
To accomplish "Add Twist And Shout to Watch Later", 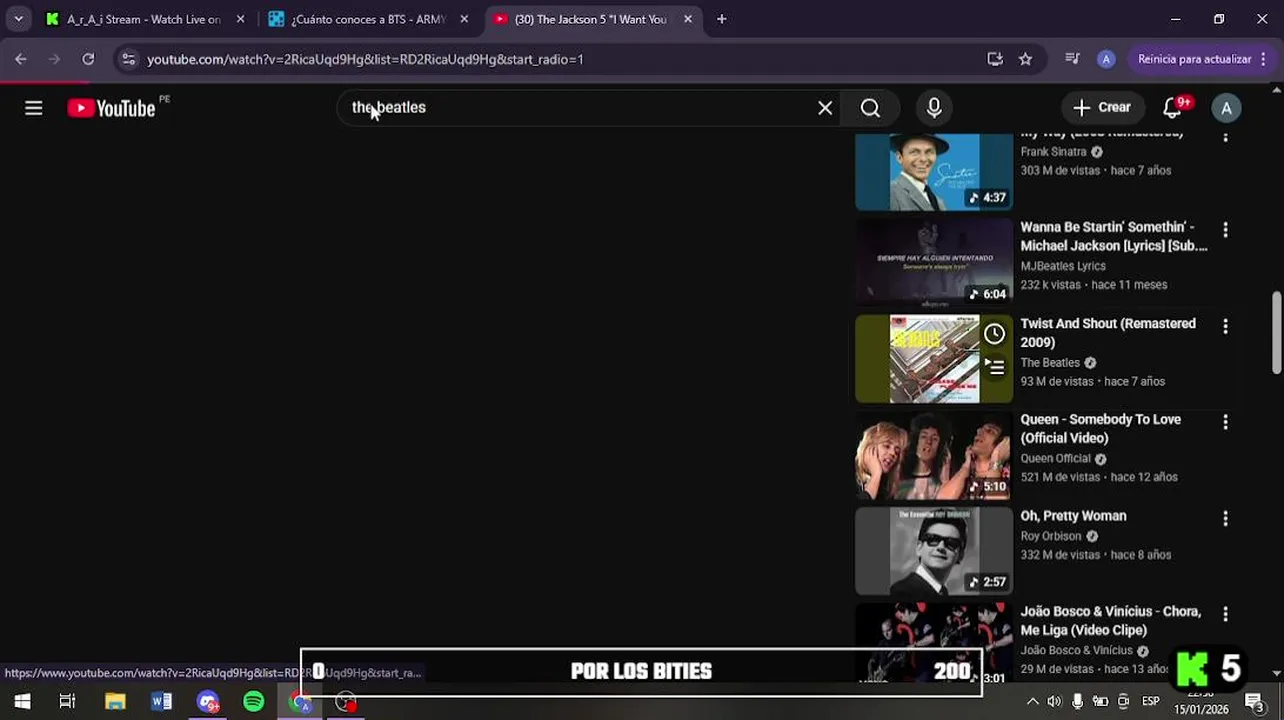I will point(994,334).
